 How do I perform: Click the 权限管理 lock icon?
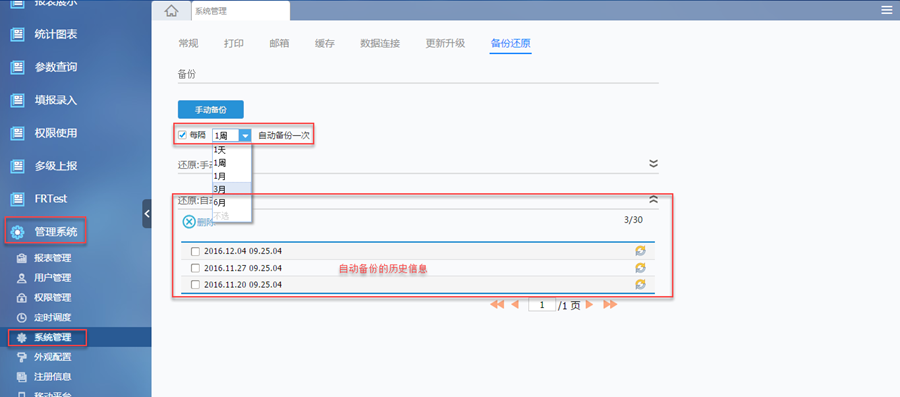[22, 298]
